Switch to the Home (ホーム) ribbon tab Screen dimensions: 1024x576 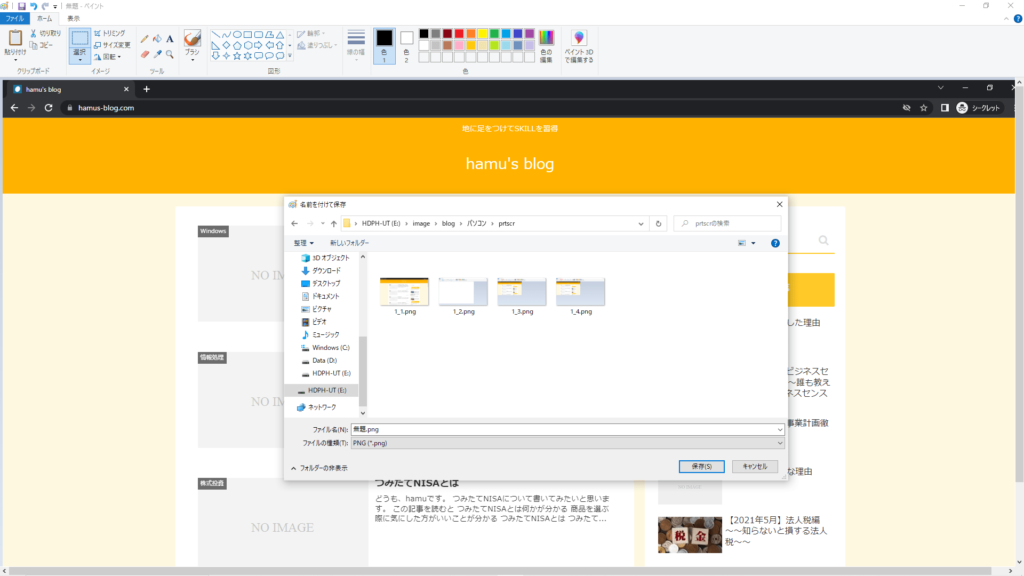(x=44, y=19)
